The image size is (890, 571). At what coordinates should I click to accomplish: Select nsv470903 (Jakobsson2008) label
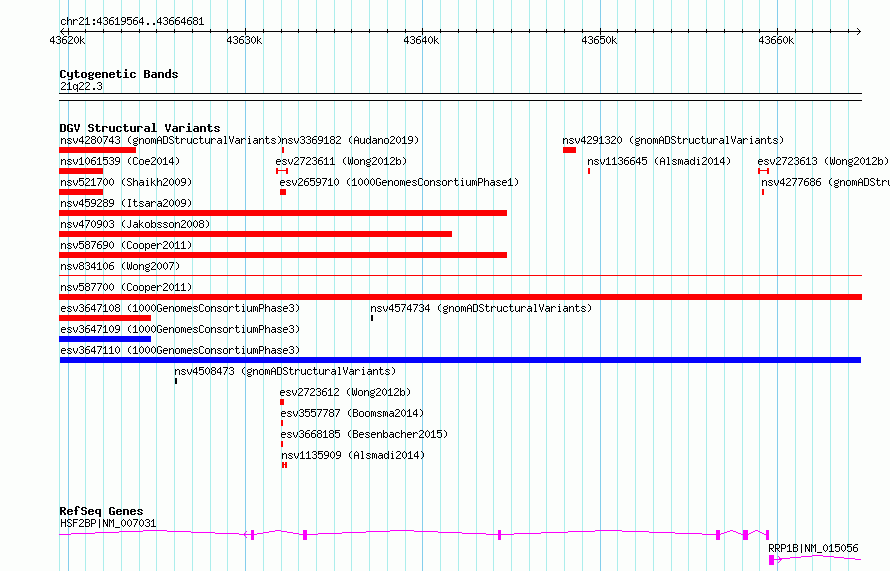pyautogui.click(x=135, y=224)
